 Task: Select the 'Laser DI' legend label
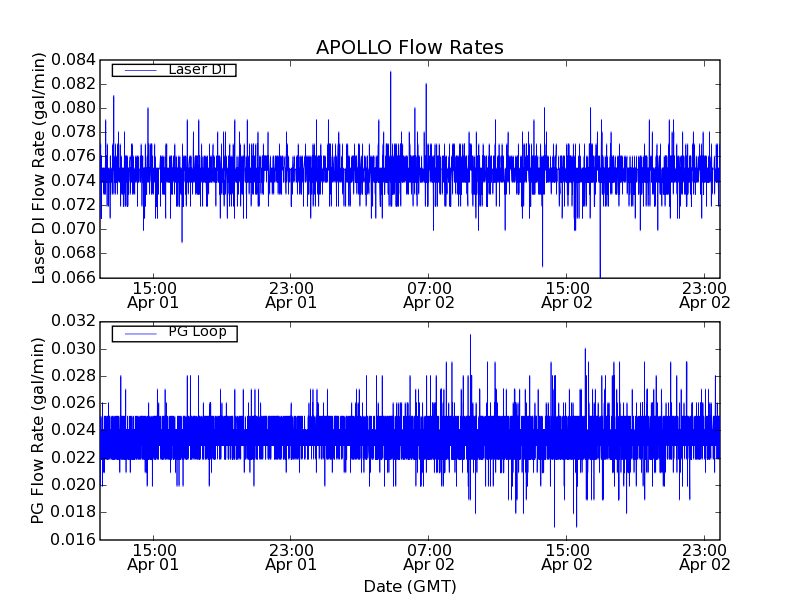click(x=197, y=69)
